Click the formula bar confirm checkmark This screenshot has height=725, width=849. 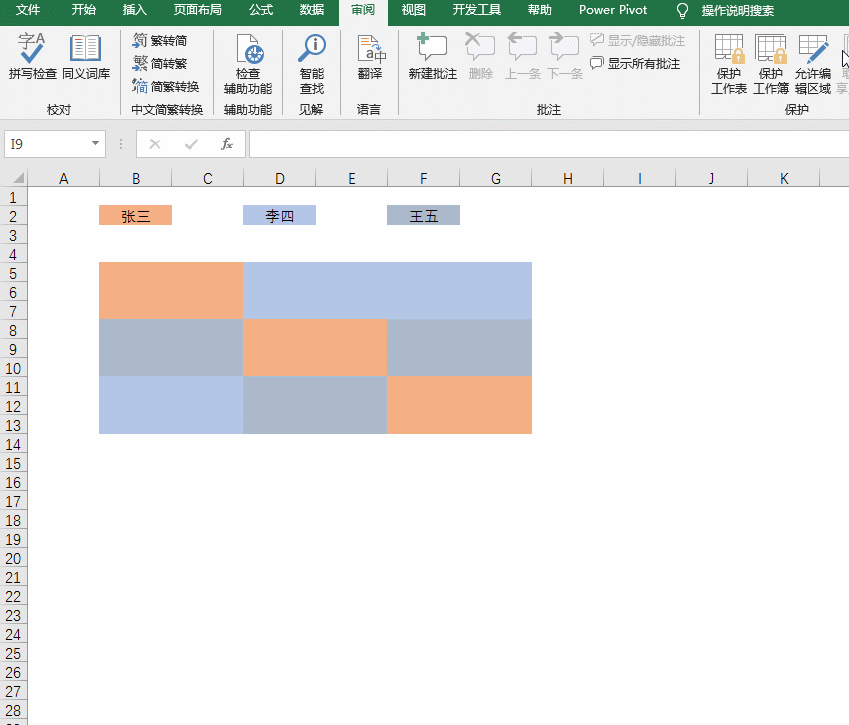[191, 144]
